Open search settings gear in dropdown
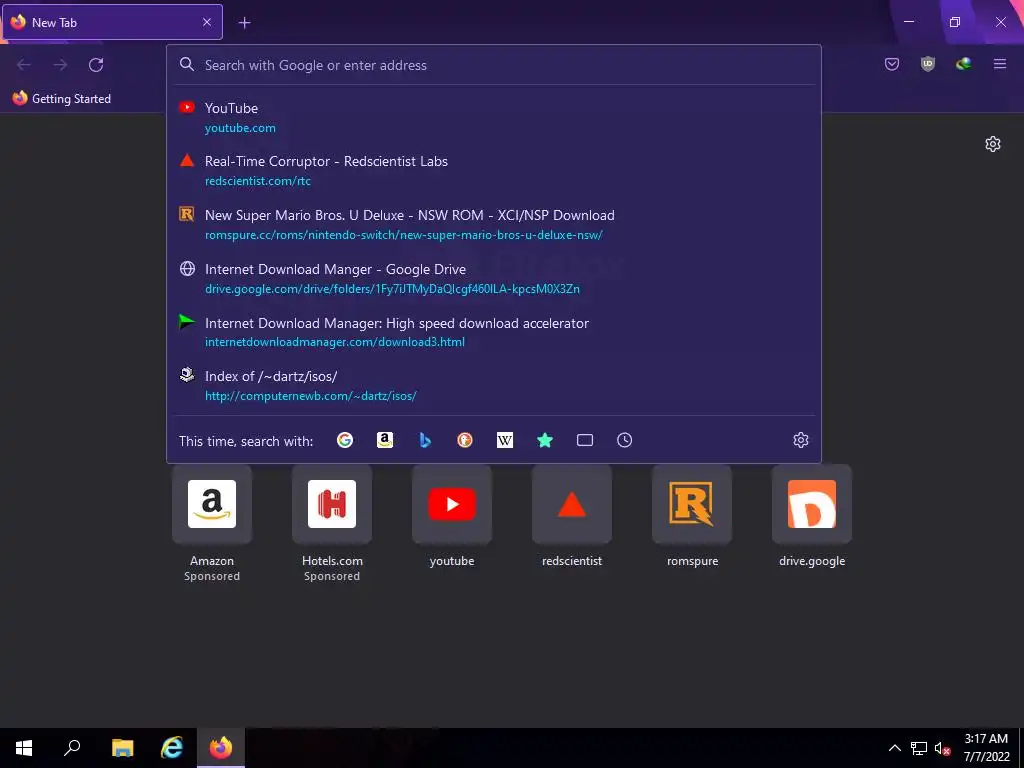The image size is (1024, 768). coord(801,440)
